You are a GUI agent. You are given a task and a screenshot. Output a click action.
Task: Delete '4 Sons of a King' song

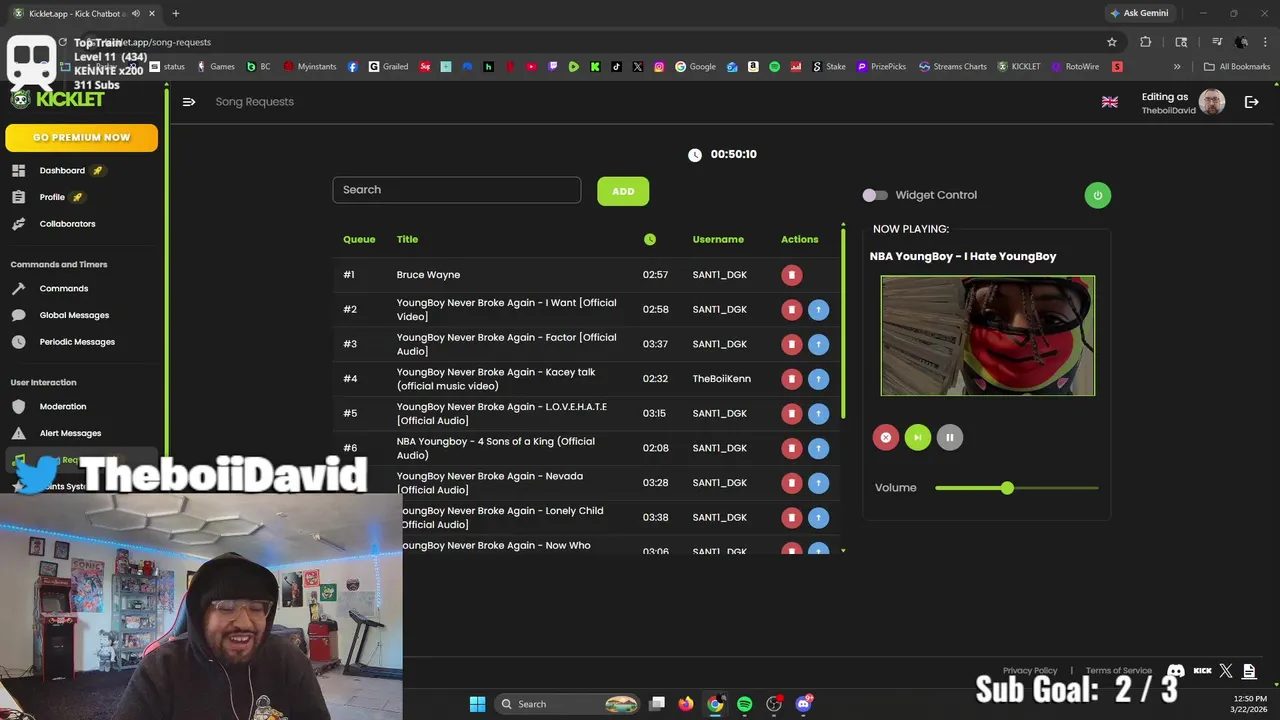click(x=791, y=448)
